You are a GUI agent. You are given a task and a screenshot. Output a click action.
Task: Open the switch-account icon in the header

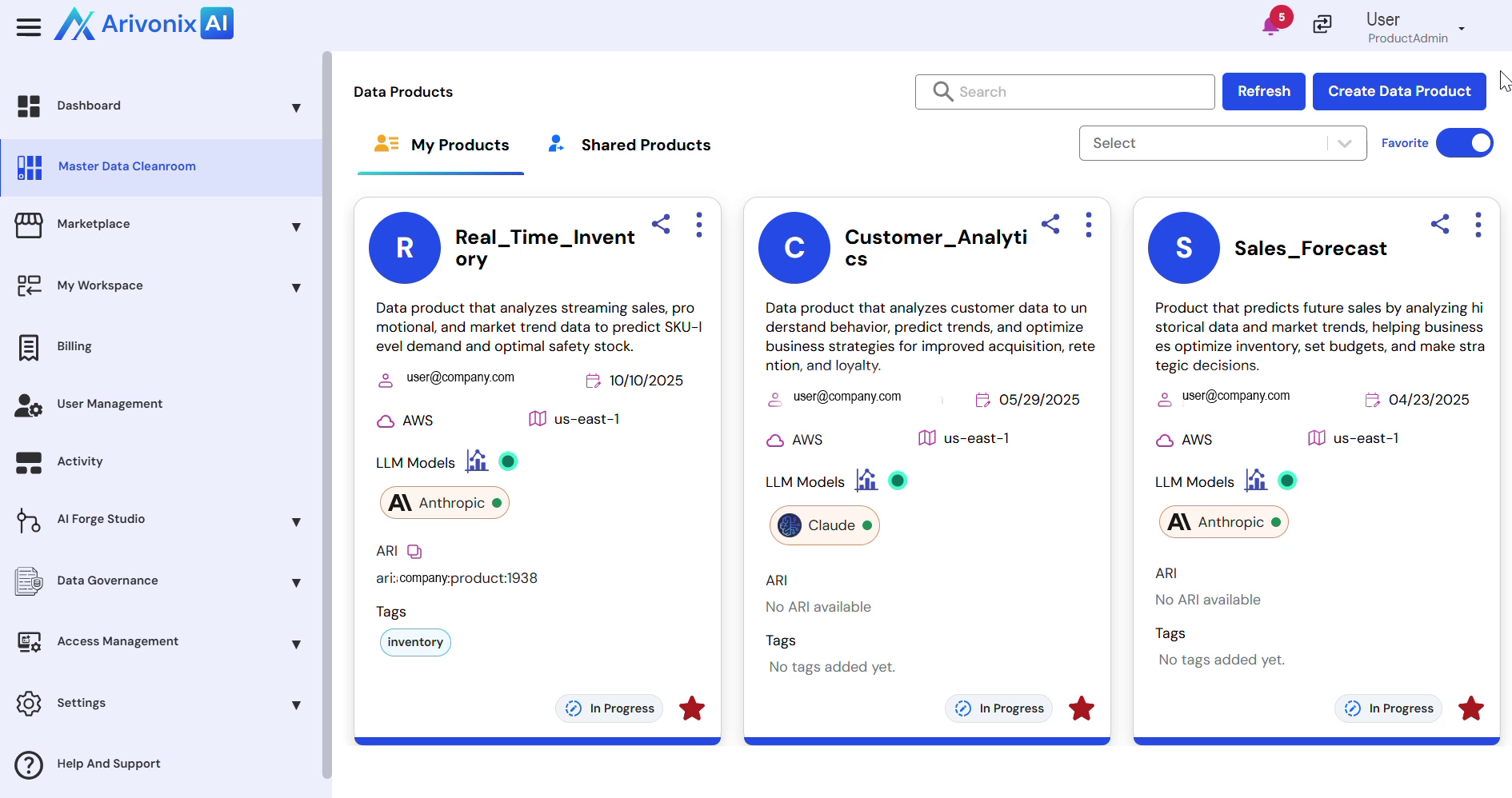(1322, 25)
